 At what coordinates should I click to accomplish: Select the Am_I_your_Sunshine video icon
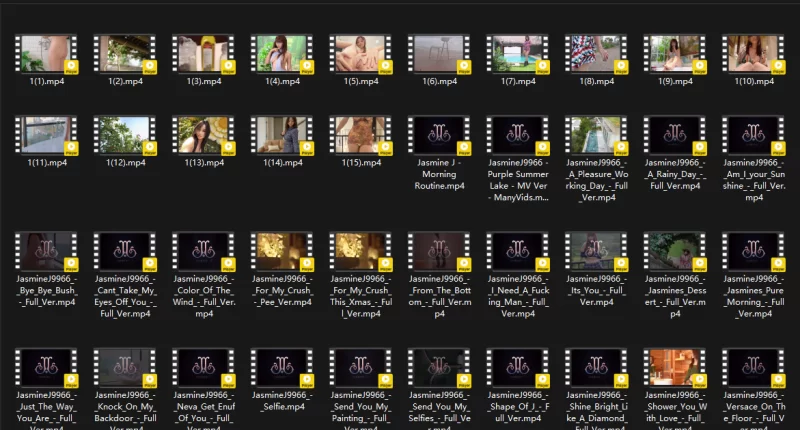pos(754,135)
